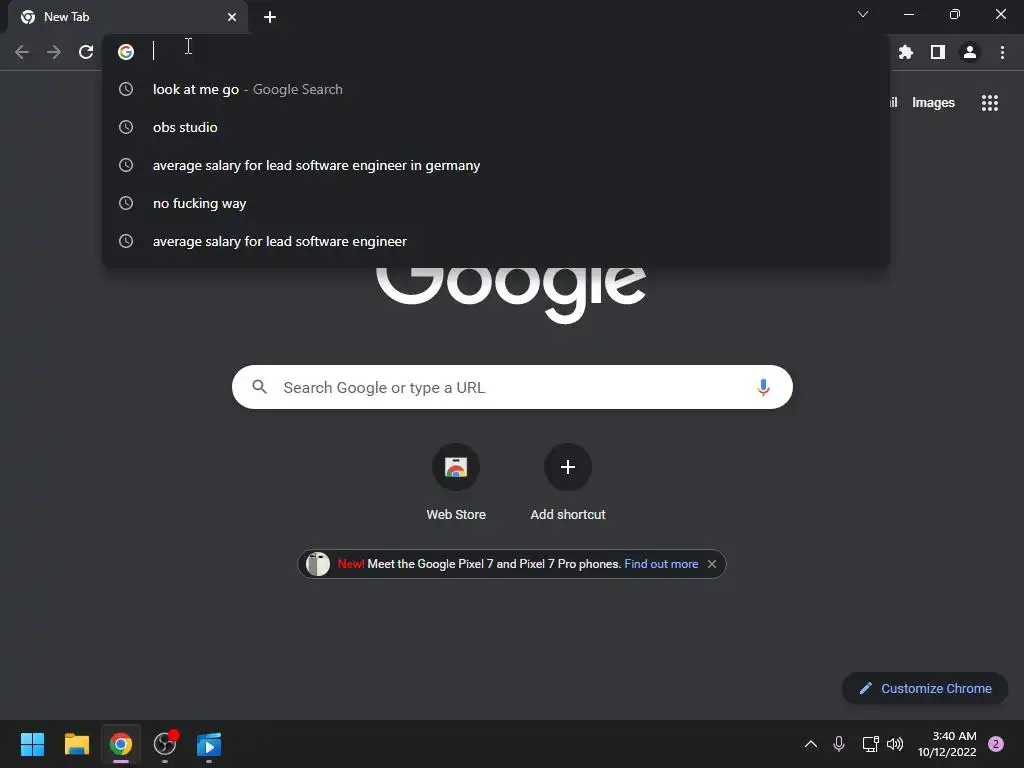Close the New Tab tab
1024x768 pixels.
(x=232, y=17)
